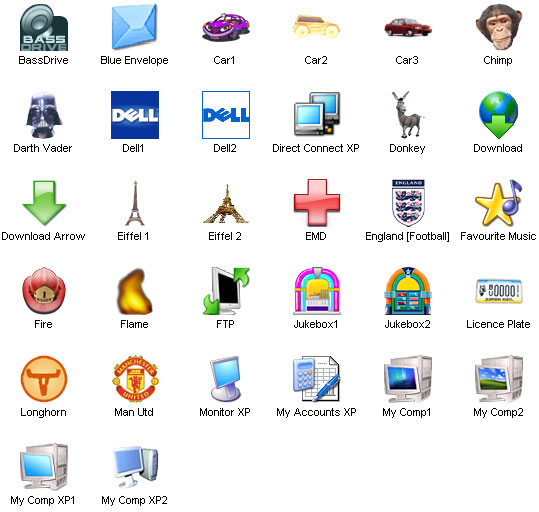Screen dimensions: 539x512
Task: Open the purple Car1 icon
Action: coord(226,27)
